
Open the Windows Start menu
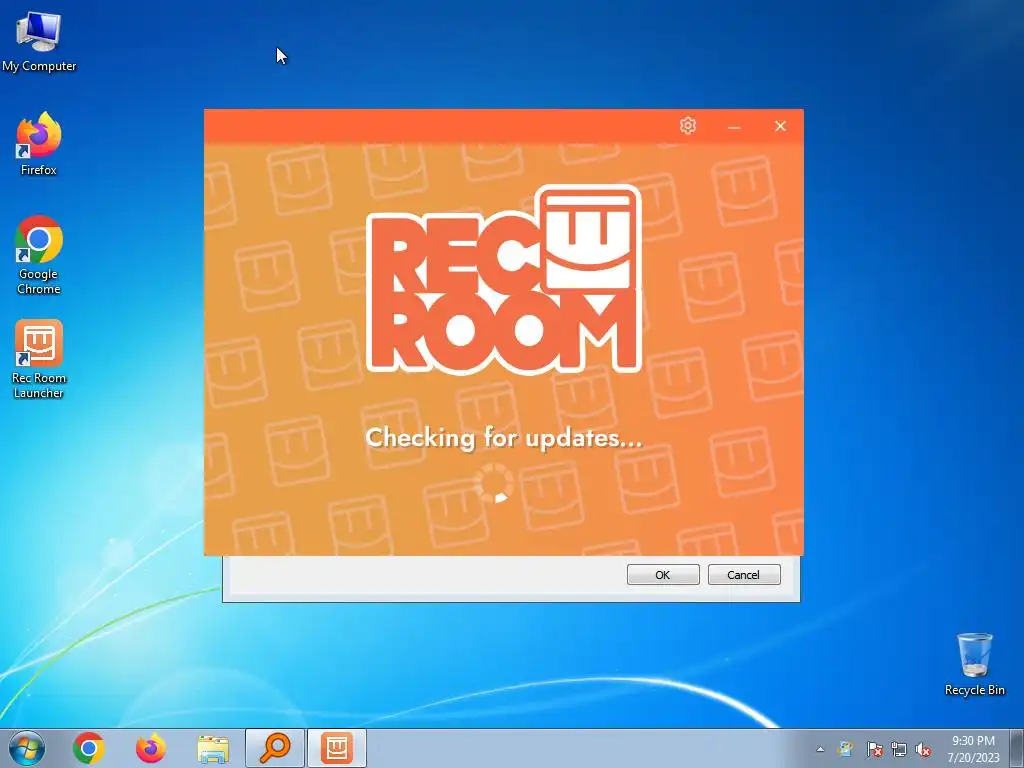tap(27, 748)
